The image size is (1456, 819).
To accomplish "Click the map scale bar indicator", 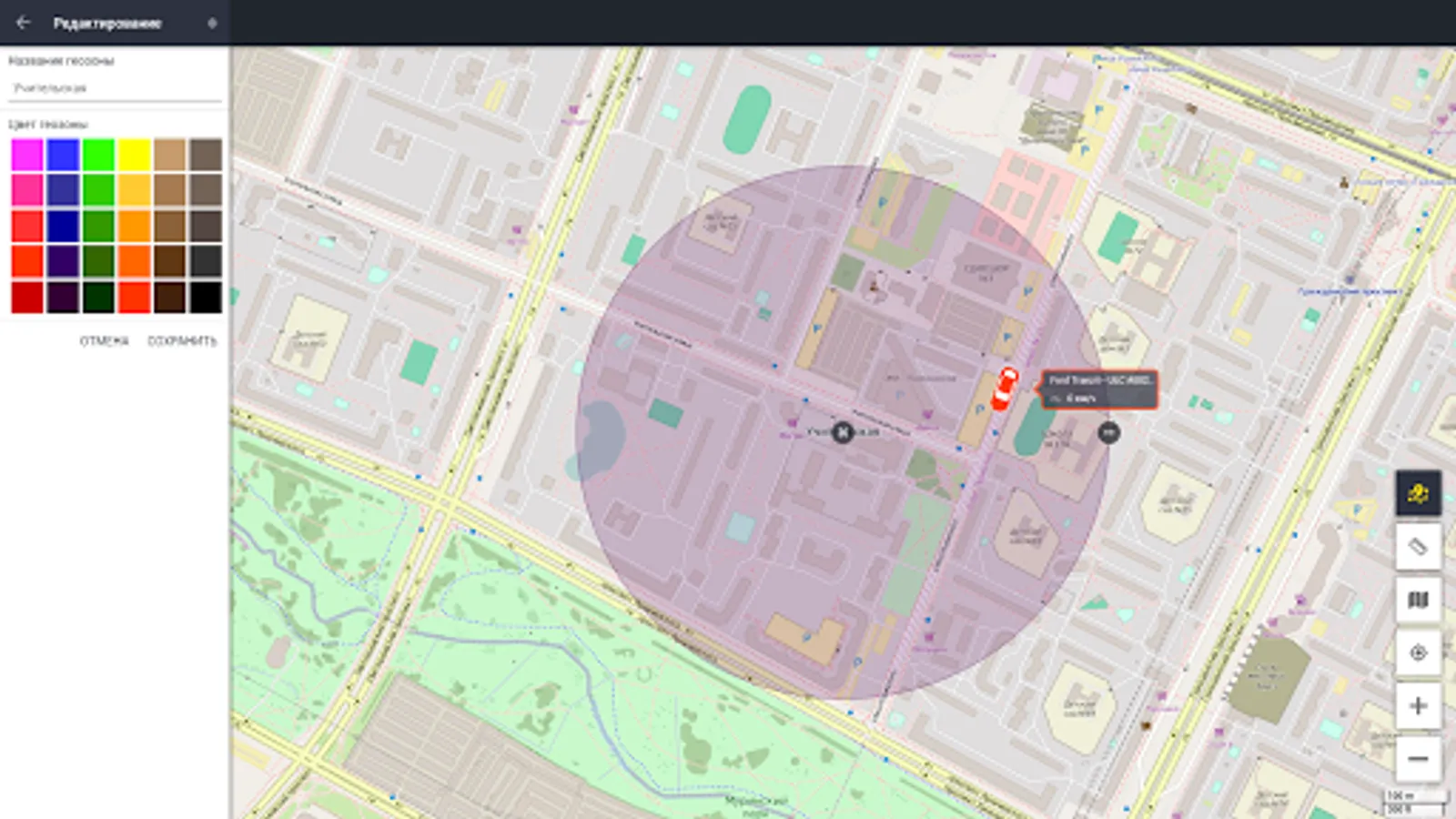I will (1415, 802).
